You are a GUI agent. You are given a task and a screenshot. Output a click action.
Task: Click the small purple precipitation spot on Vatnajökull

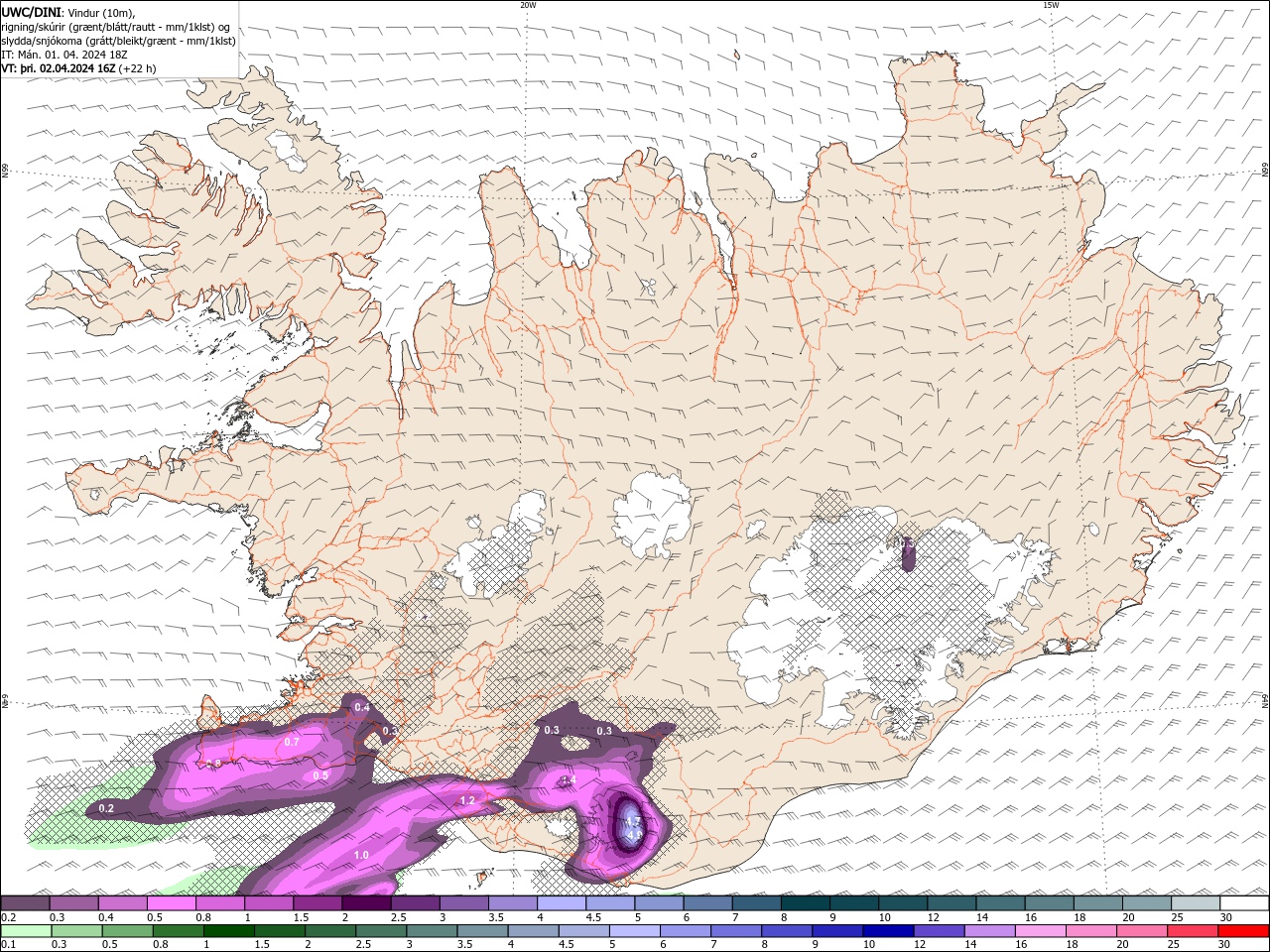[908, 554]
